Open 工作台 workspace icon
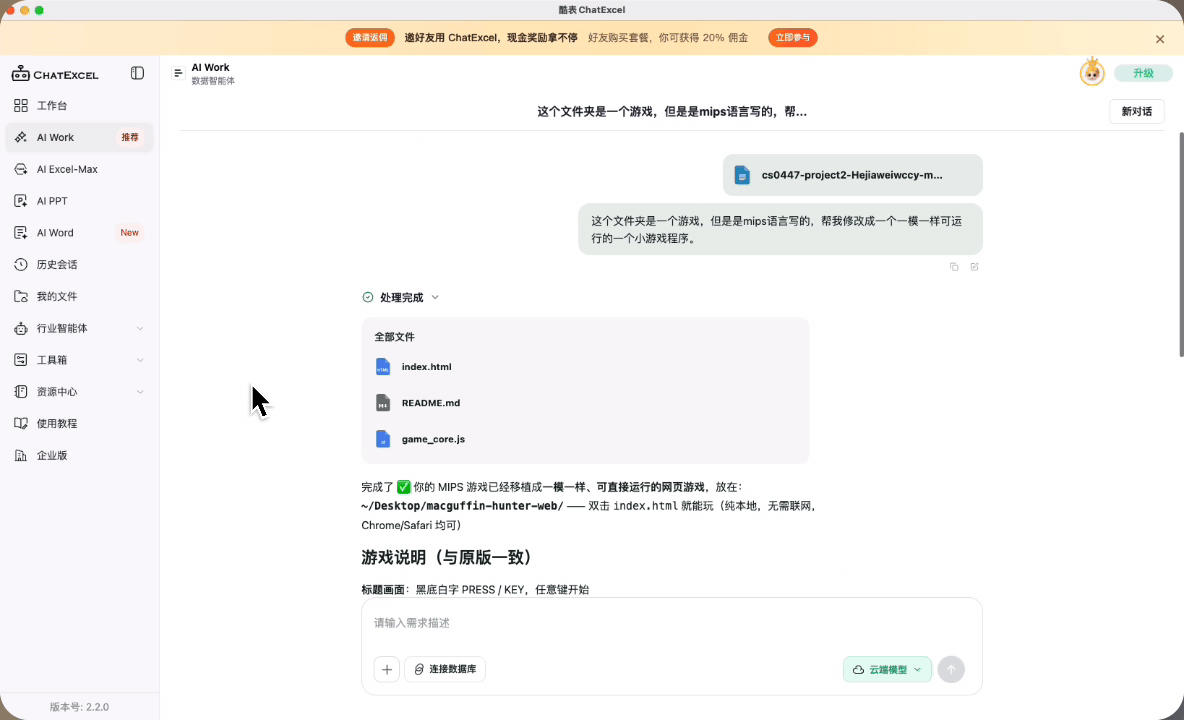Viewport: 1184px width, 720px height. click(x=21, y=106)
